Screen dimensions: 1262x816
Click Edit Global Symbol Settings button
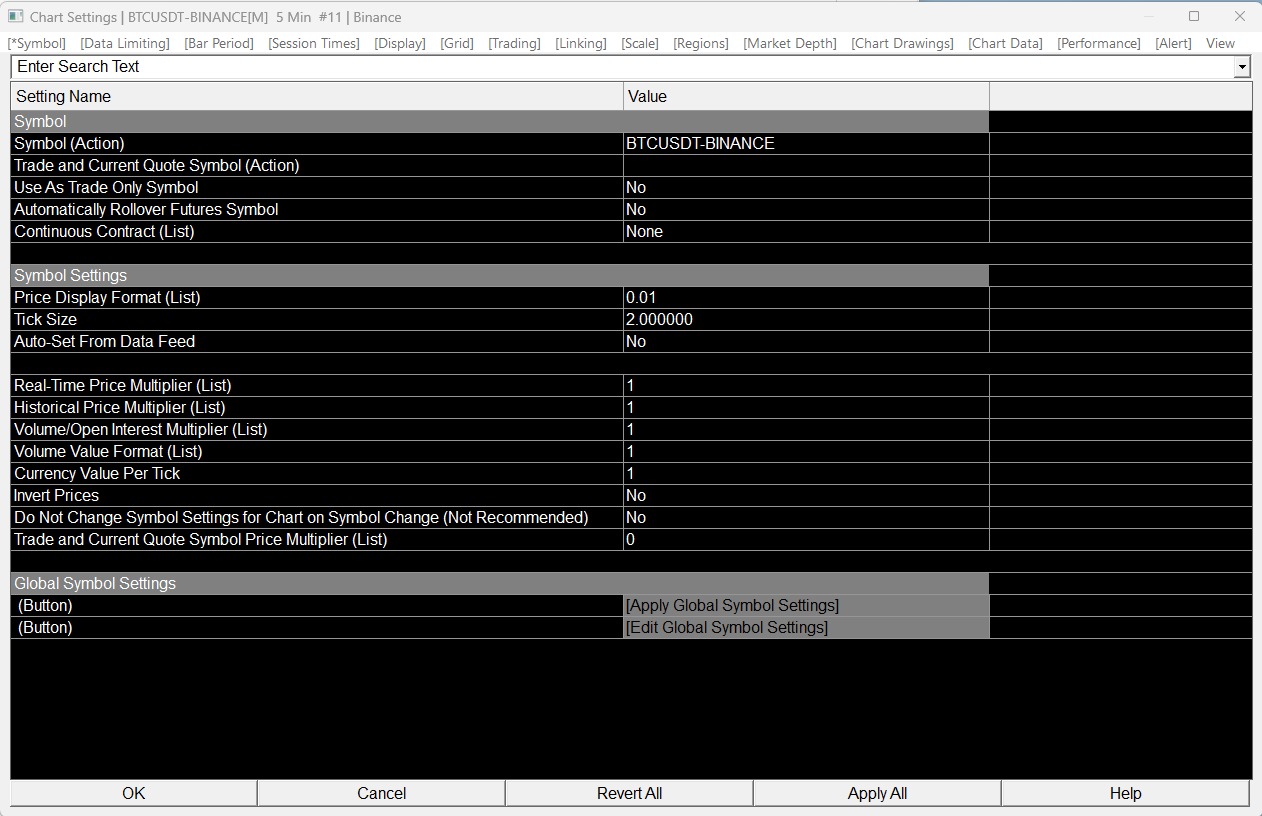pos(806,628)
